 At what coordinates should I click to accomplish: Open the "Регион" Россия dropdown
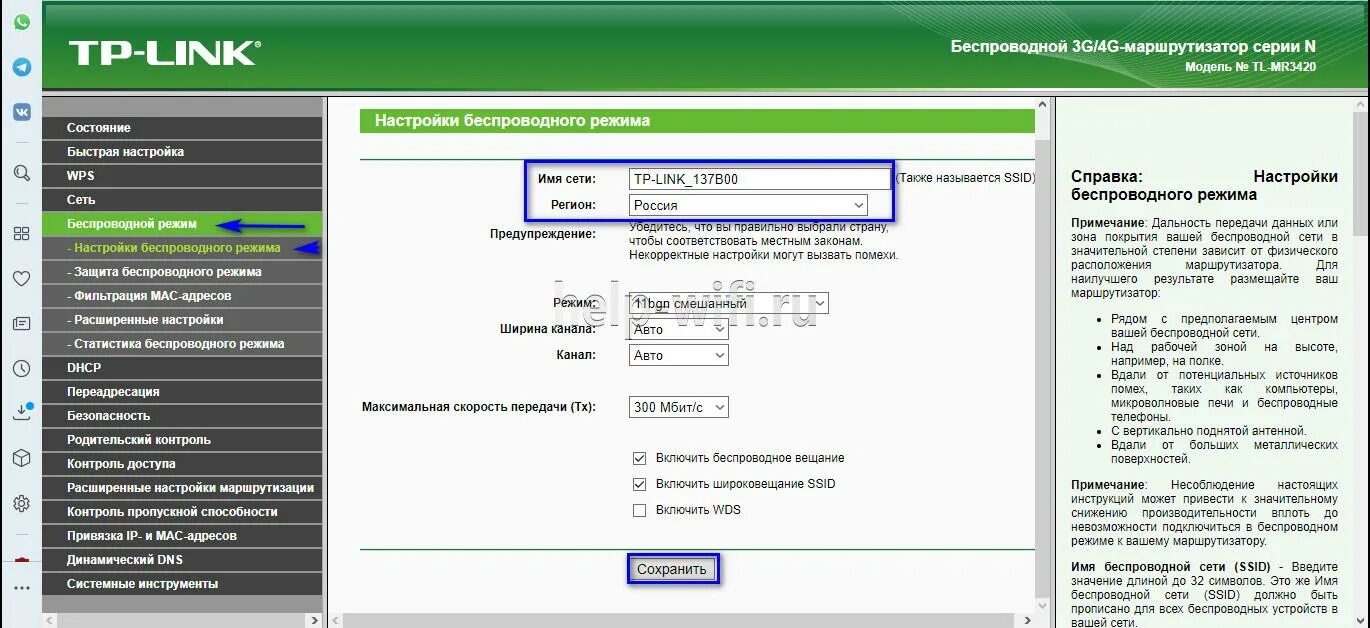click(x=748, y=205)
